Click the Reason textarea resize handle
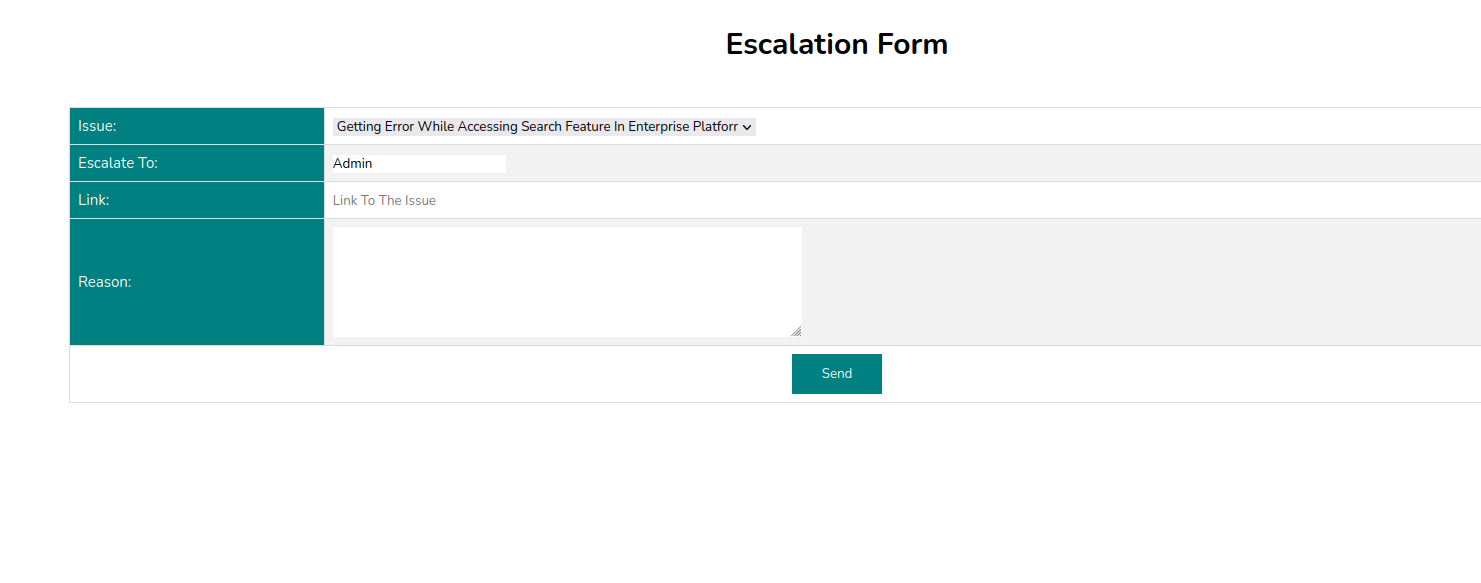 796,331
